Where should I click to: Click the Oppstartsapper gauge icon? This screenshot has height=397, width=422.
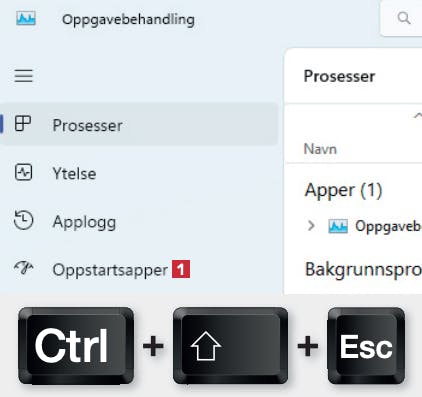[x=24, y=267]
